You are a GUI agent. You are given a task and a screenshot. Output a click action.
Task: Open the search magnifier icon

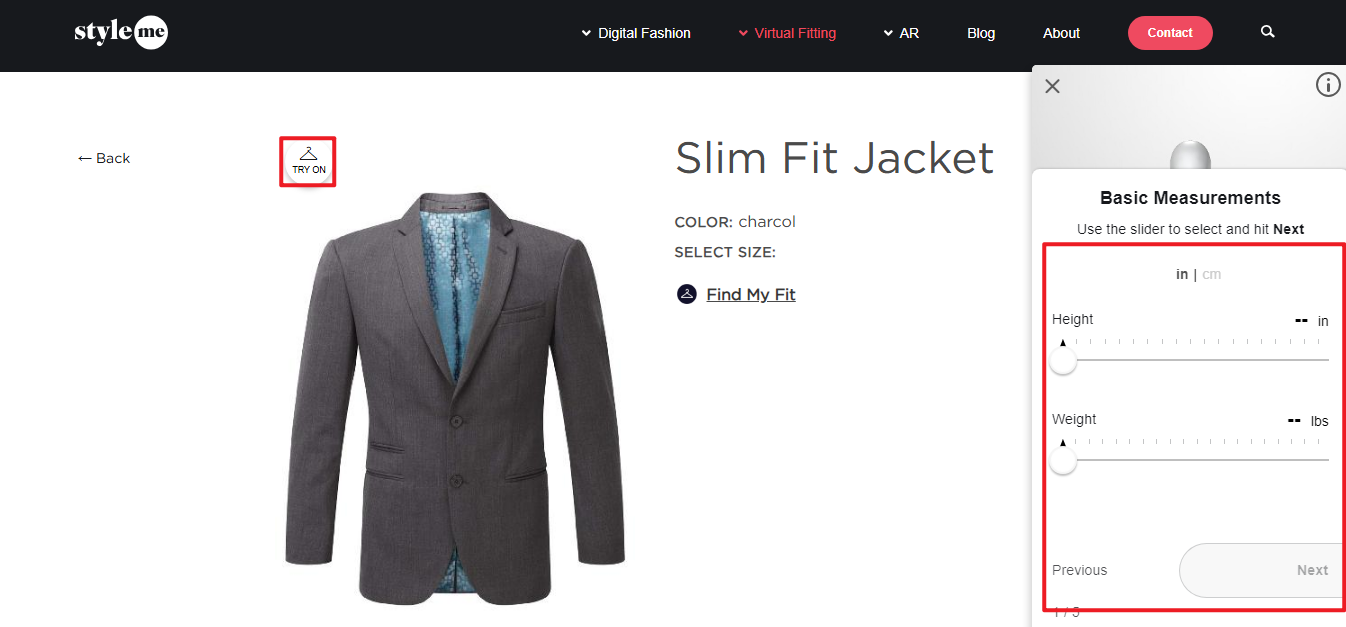click(x=1268, y=32)
